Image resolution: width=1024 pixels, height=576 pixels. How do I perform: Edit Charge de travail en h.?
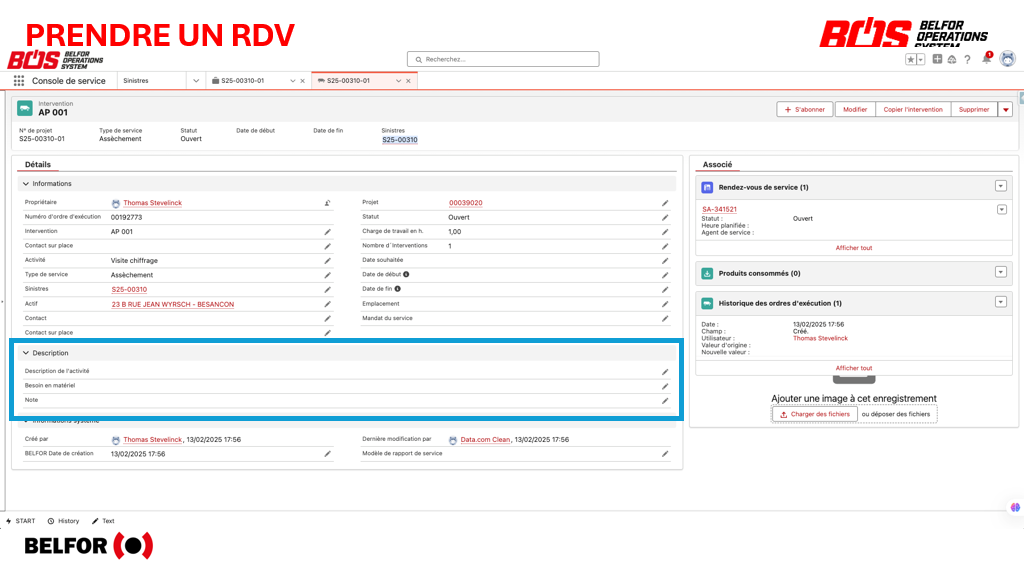click(x=665, y=232)
